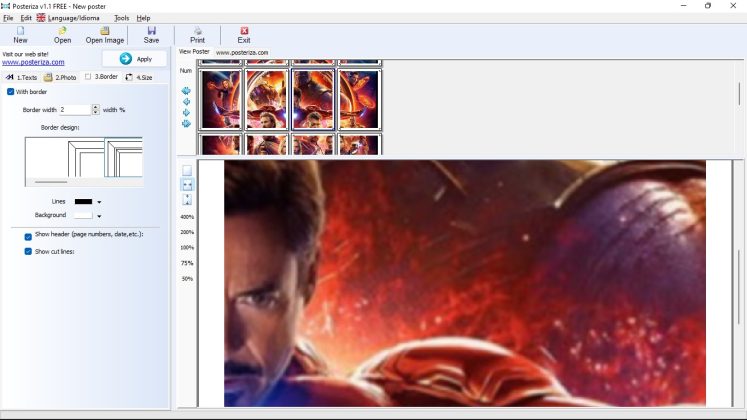This screenshot has height=420, width=747.
Task: Click the Open Image toolbar icon
Action: pyautogui.click(x=105, y=31)
